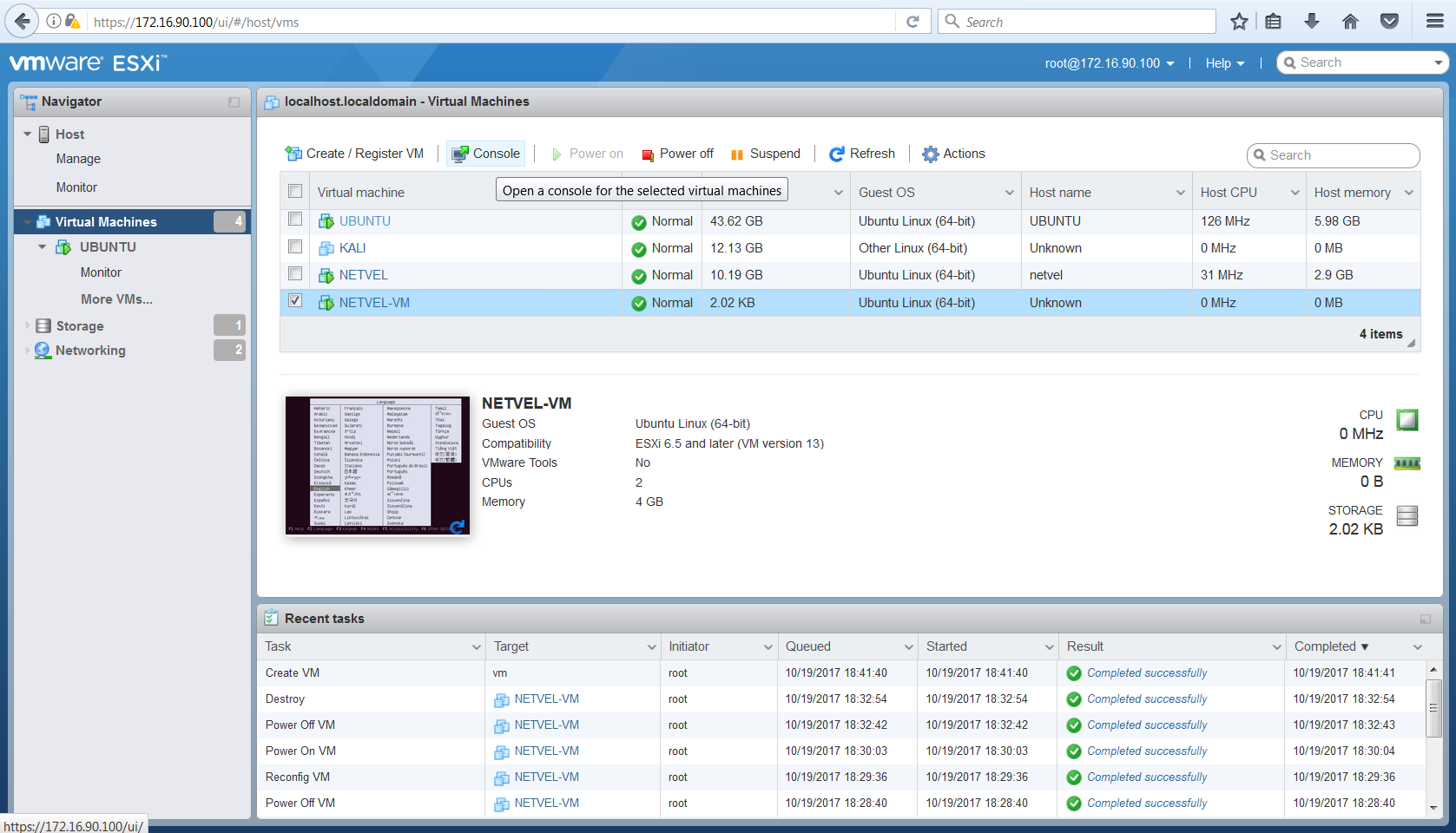Uncheck the NETVEL-VM row checkbox
Viewport: 1456px width, 833px height.
point(295,300)
